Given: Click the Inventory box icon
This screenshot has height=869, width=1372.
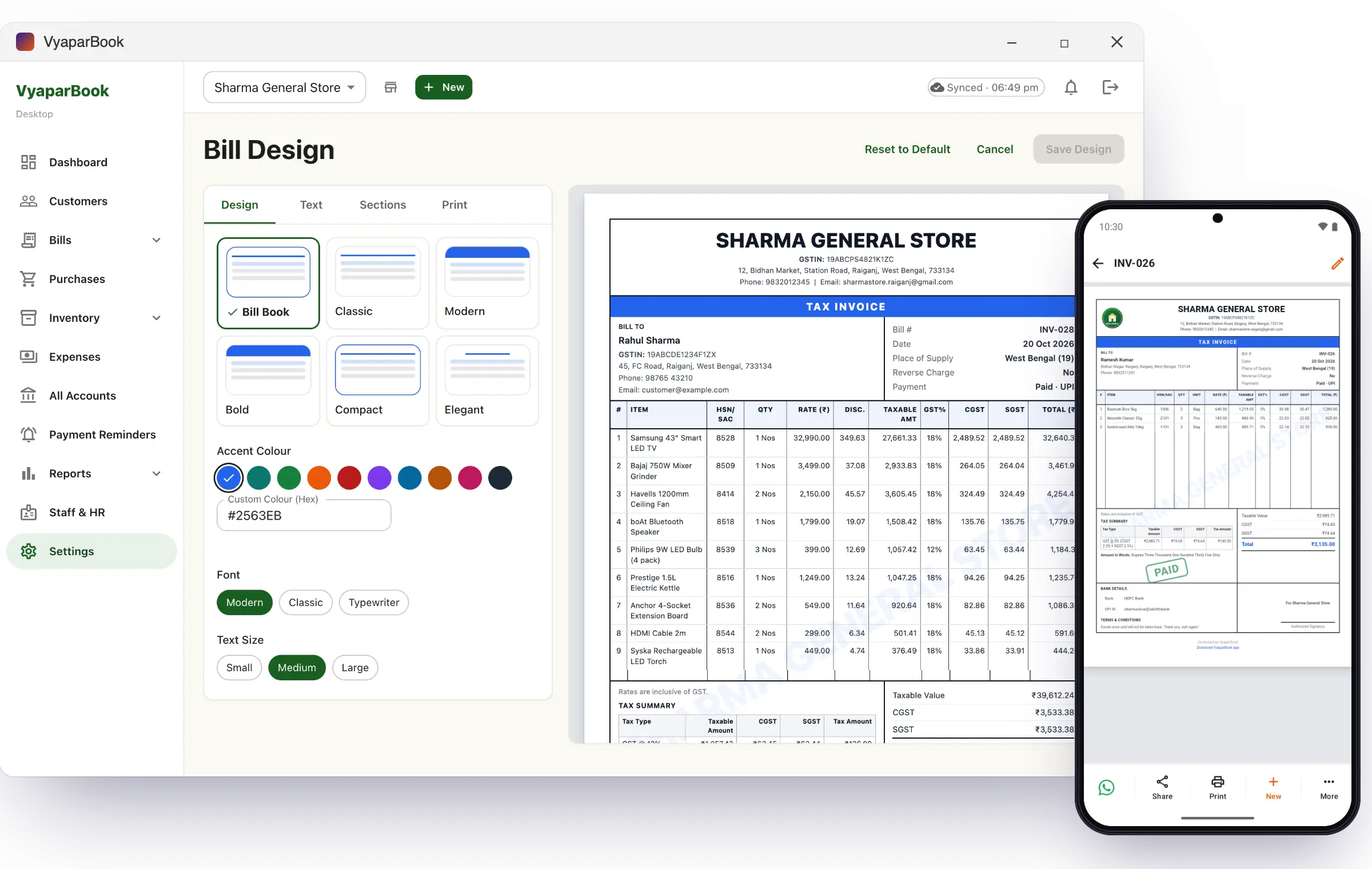Looking at the screenshot, I should (x=29, y=318).
